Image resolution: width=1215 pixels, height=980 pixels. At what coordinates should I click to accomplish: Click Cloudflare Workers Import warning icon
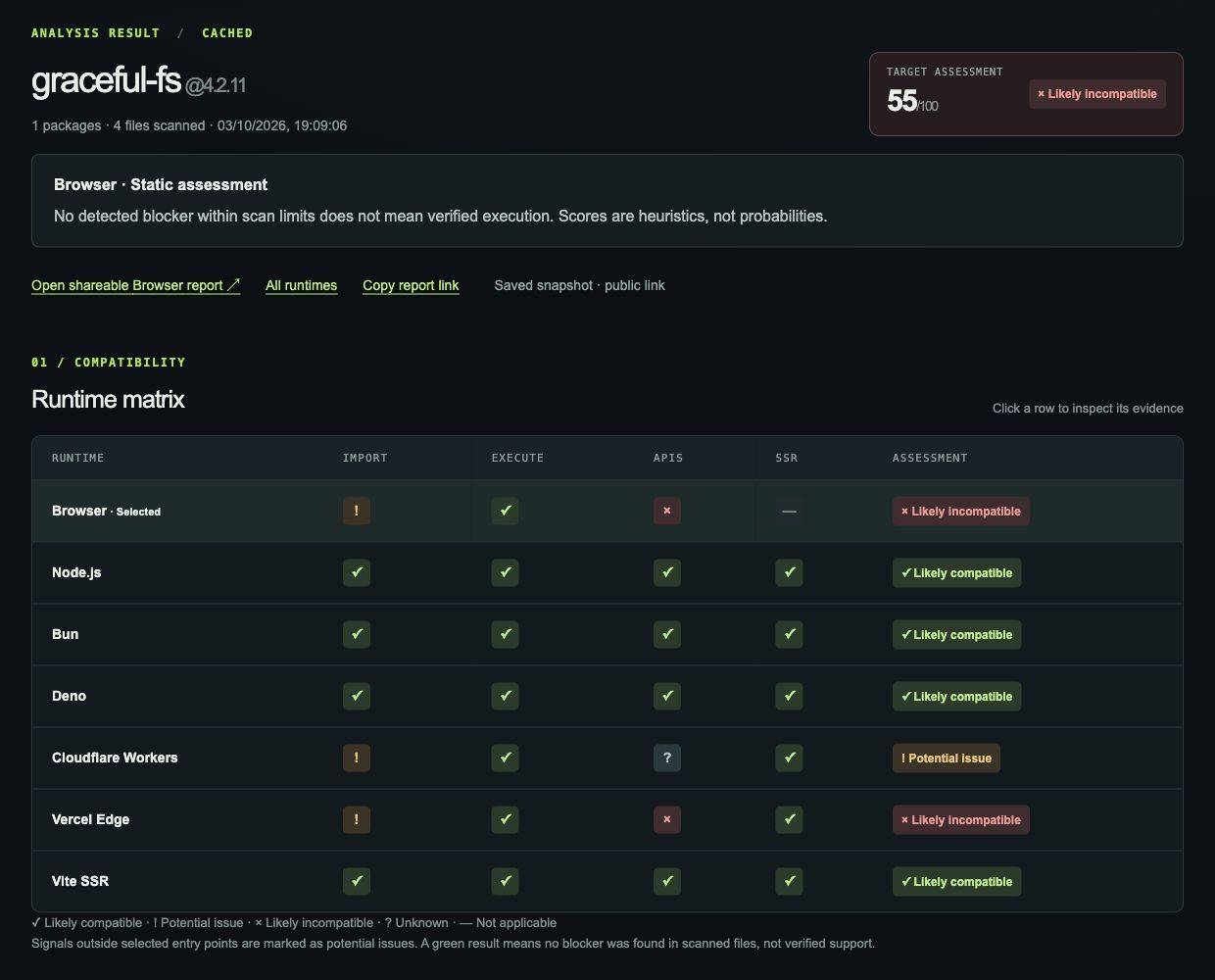point(357,758)
